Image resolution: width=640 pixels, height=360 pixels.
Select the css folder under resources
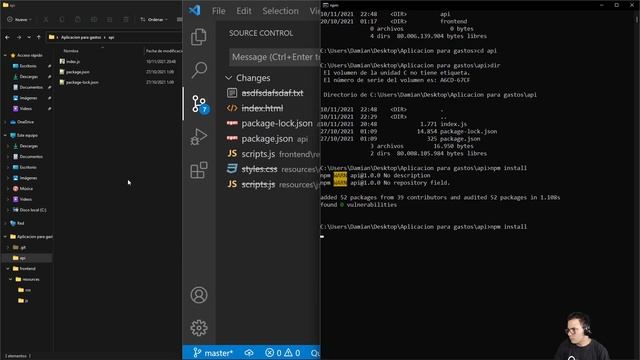25,290
